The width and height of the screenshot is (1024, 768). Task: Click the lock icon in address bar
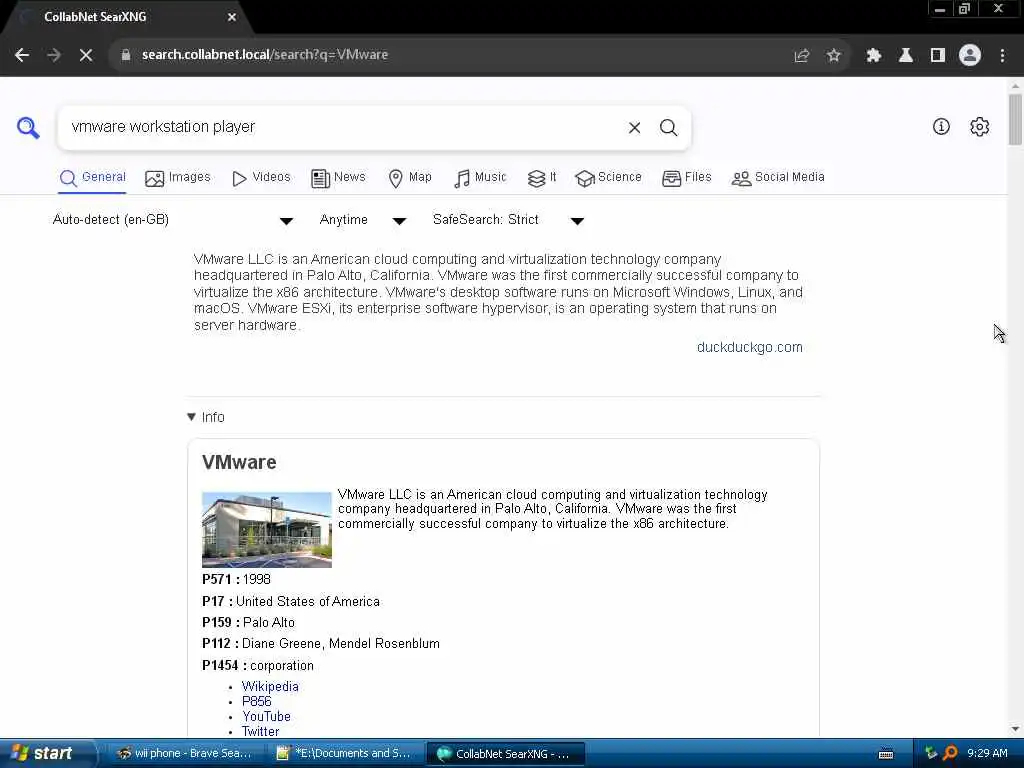pos(125,56)
